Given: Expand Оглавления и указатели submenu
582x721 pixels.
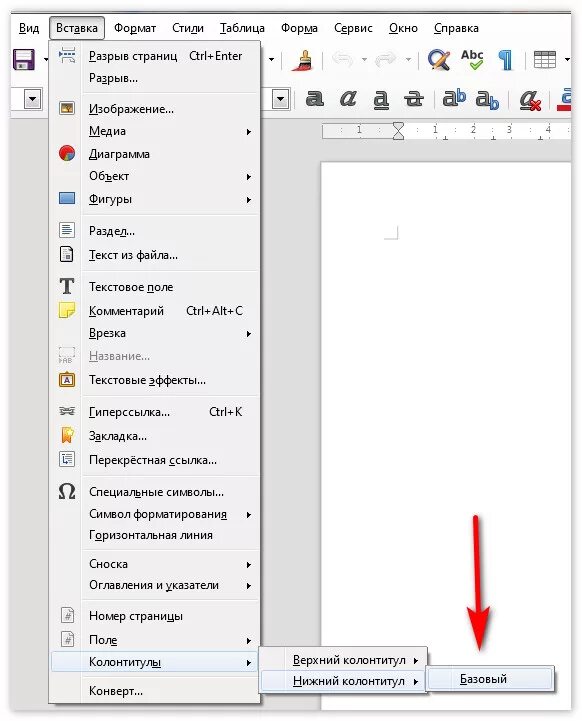Looking at the screenshot, I should 155,585.
